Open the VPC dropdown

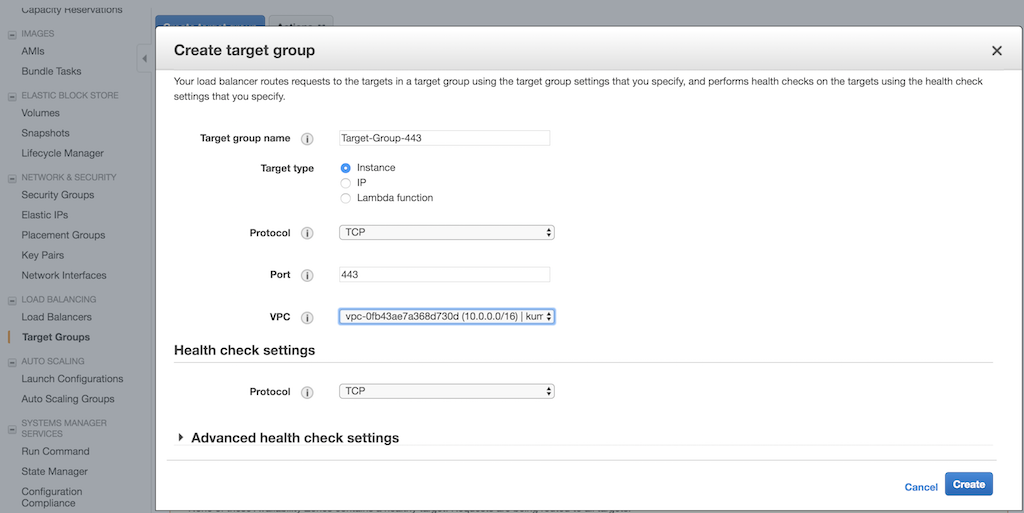(447, 317)
